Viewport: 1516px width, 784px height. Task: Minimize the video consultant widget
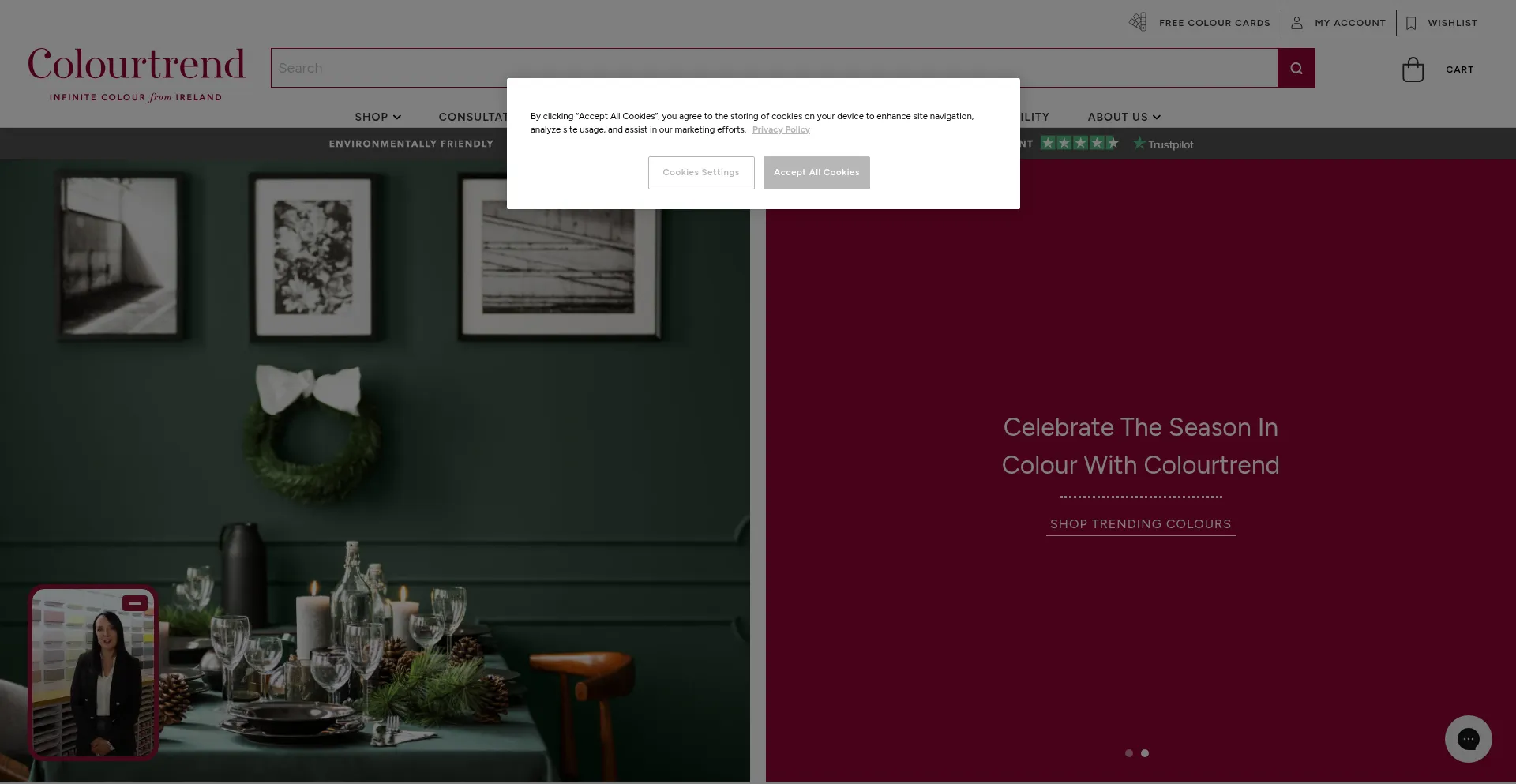point(135,603)
